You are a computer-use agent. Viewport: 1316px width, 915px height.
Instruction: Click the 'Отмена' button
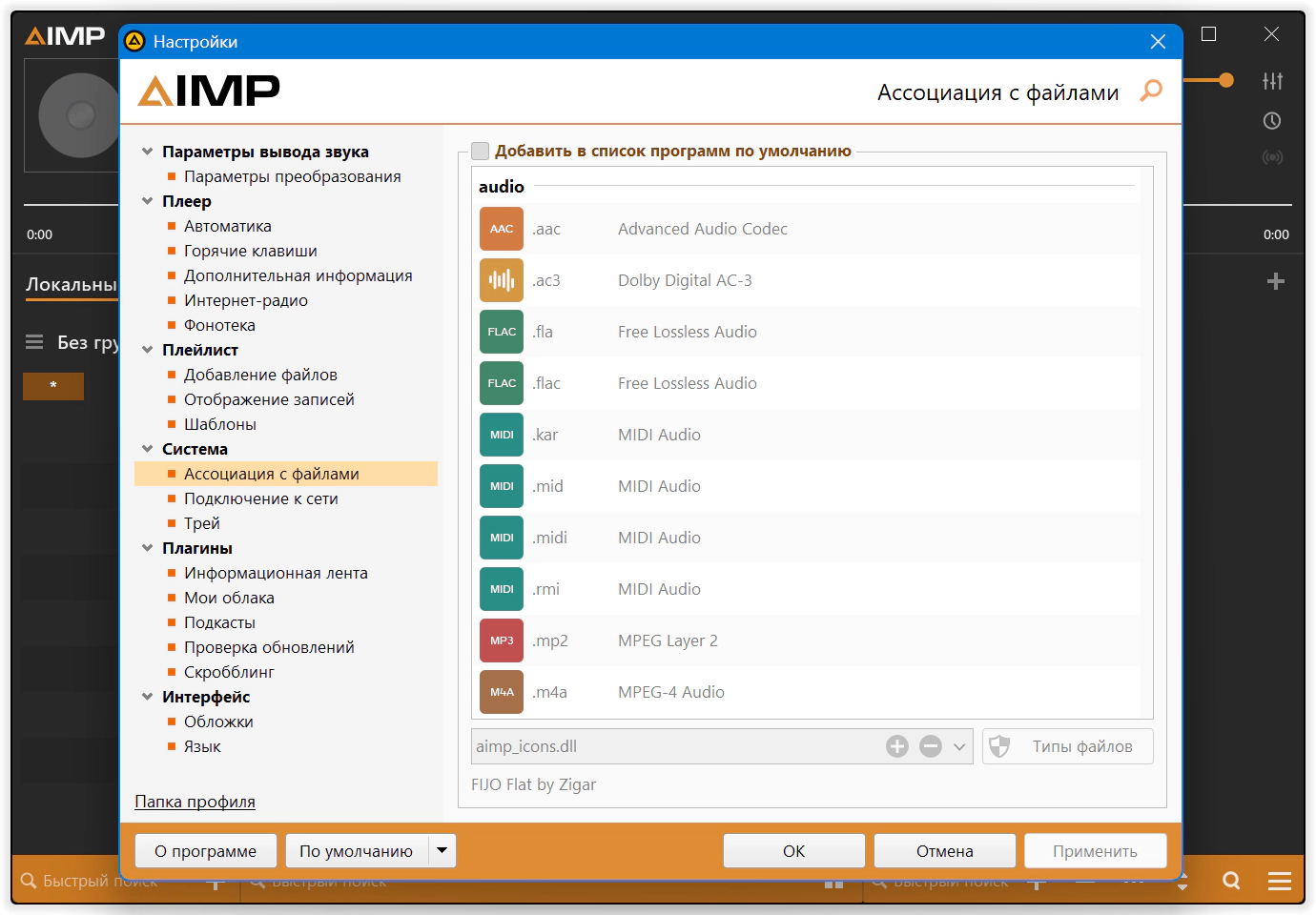click(x=945, y=851)
